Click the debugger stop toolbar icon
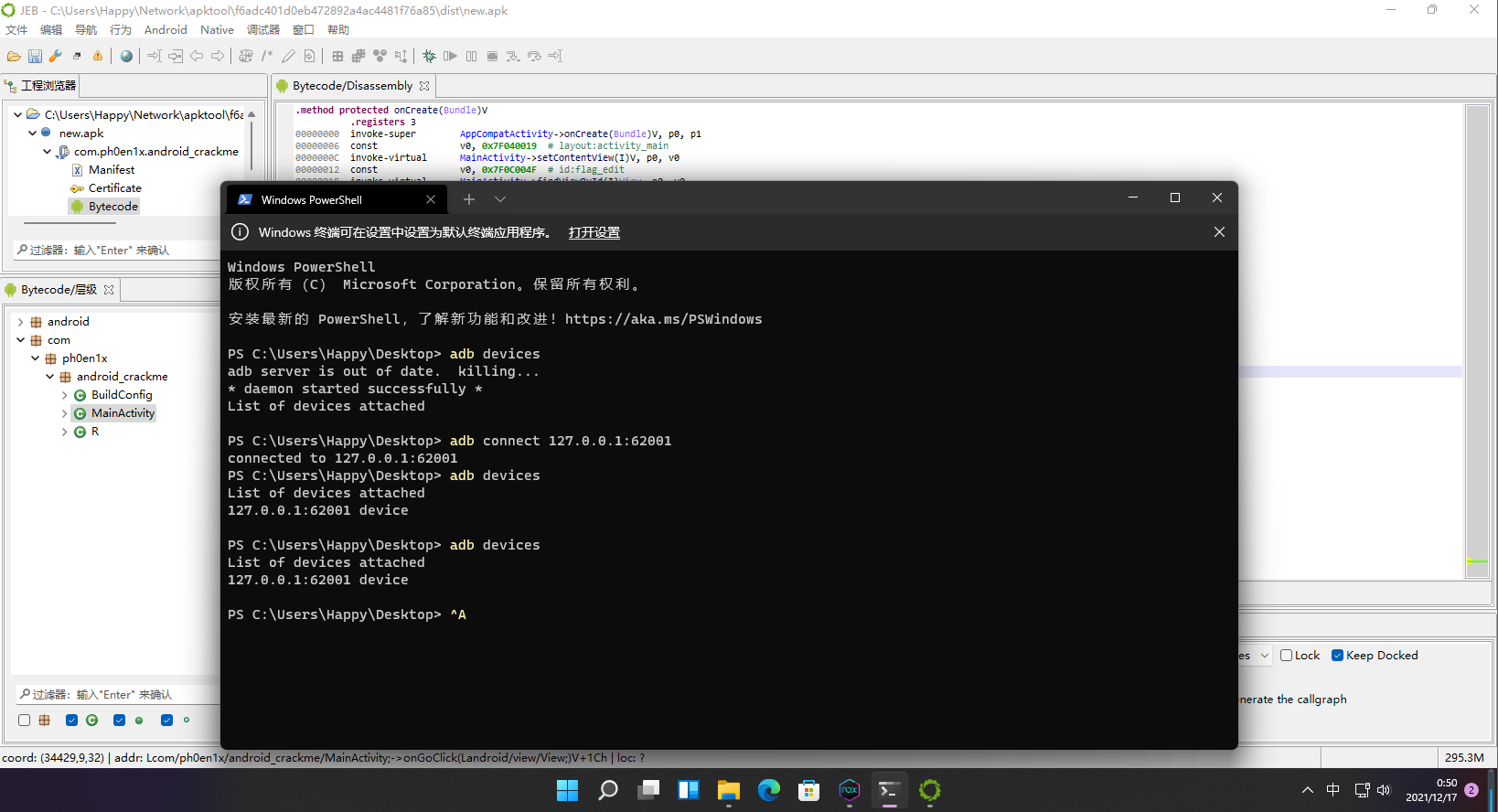The height and width of the screenshot is (812, 1498). click(492, 57)
